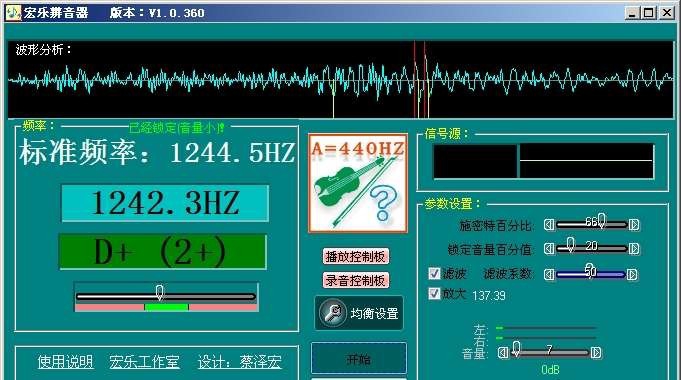Viewport: 681px width, 380px height.
Task: Decrease 施密特百分比 with left arrow
Action: 549,225
